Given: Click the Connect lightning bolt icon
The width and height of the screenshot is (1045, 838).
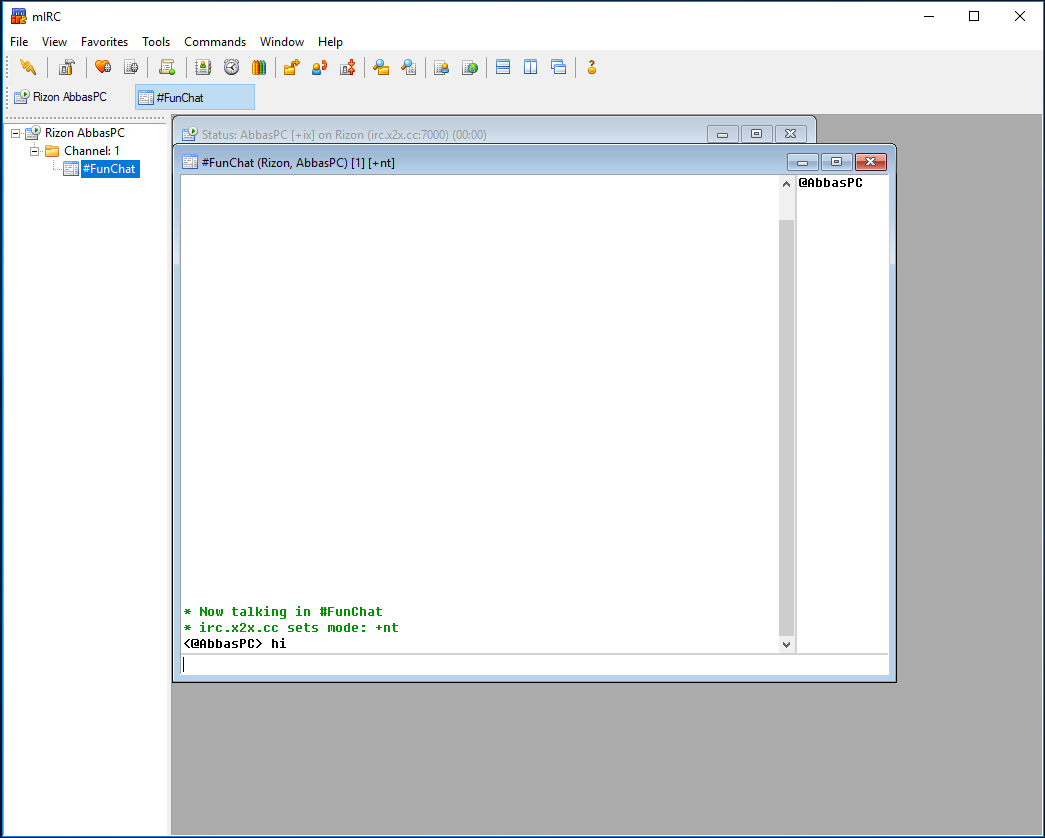Looking at the screenshot, I should click(x=27, y=67).
